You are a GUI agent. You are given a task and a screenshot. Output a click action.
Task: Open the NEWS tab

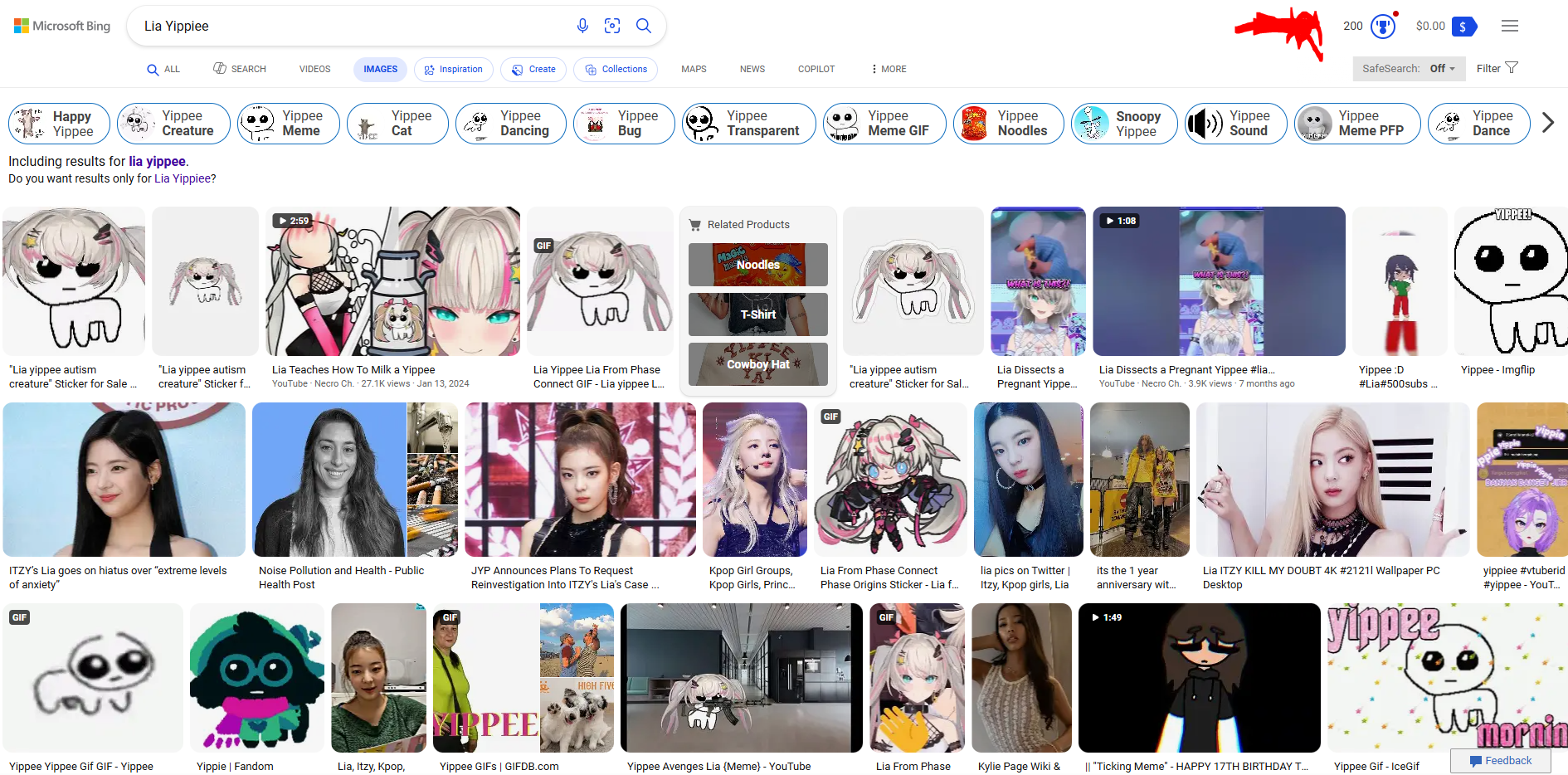pos(752,69)
